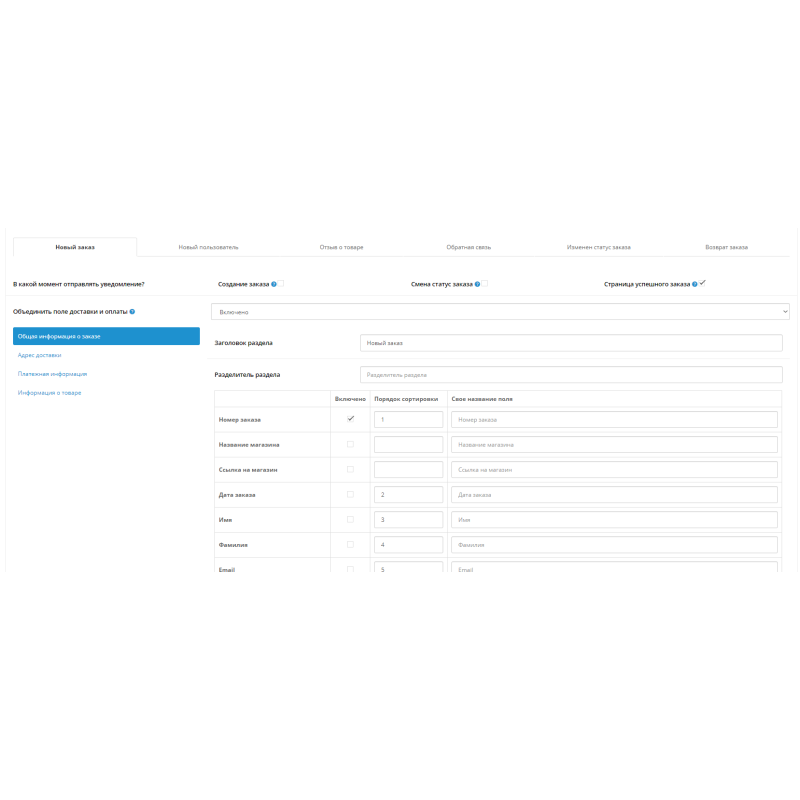Image resolution: width=800 pixels, height=800 pixels.
Task: Open help tooltip next to "Создание заказа"
Action: tap(273, 284)
